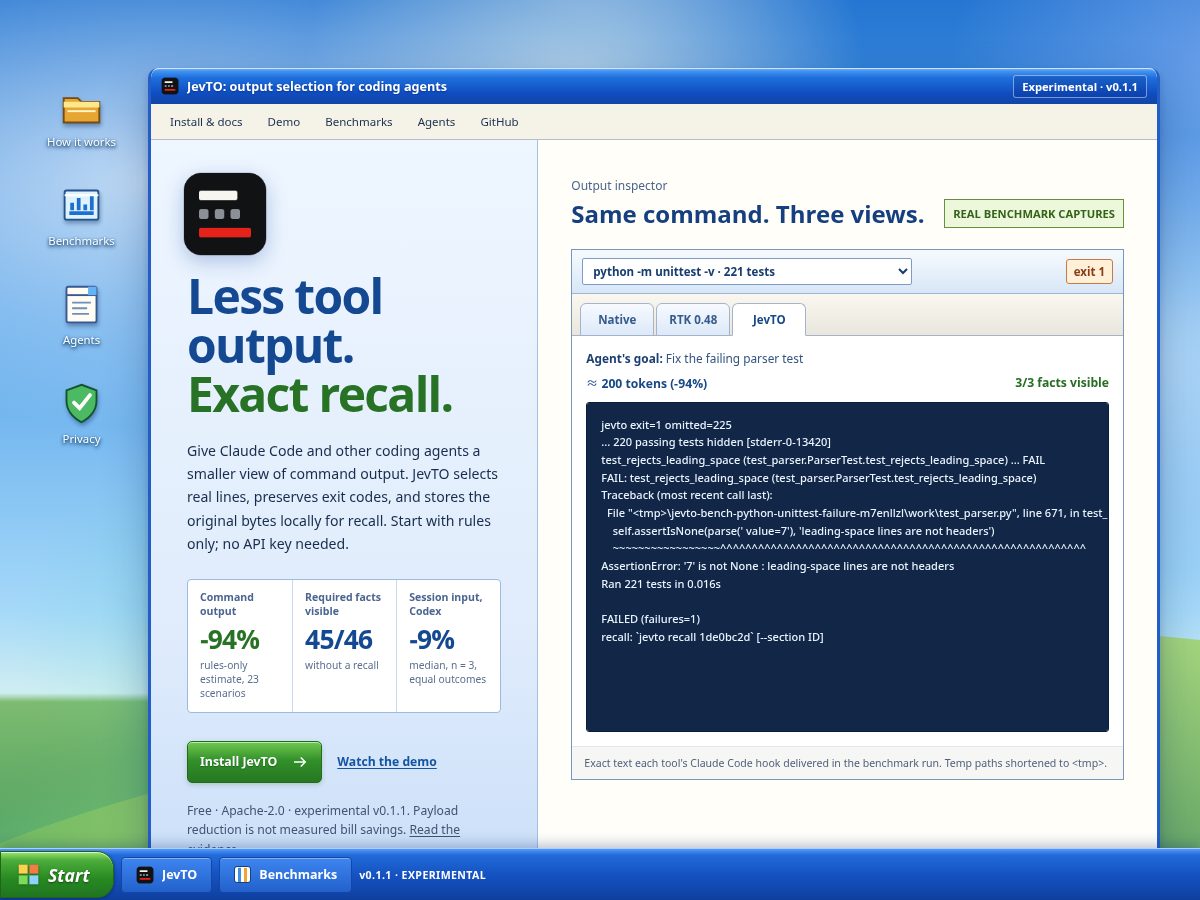This screenshot has width=1200, height=900.
Task: Switch to JevTO taskbar item
Action: point(167,874)
